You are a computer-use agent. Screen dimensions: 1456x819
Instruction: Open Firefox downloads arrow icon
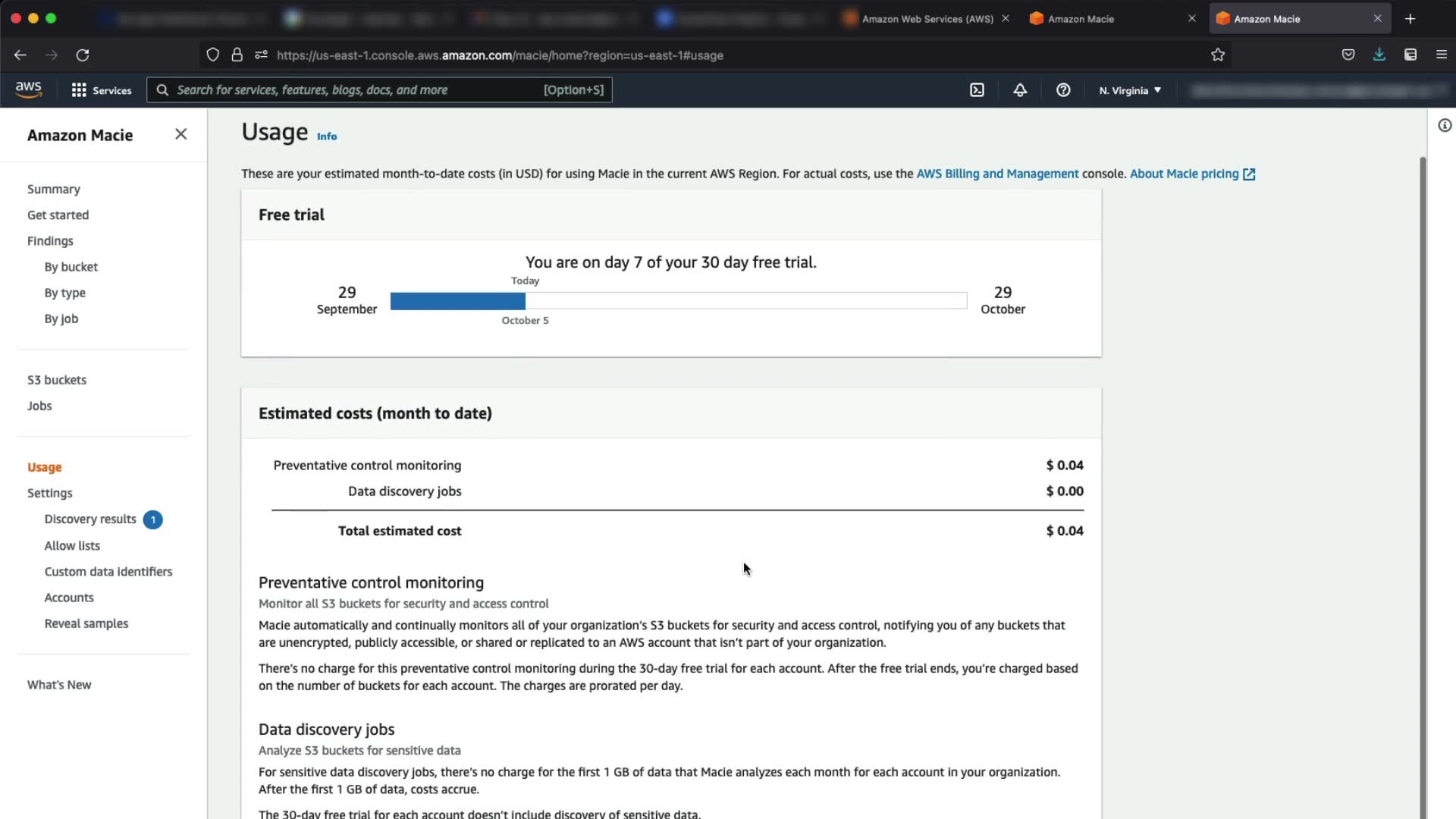pyautogui.click(x=1379, y=55)
